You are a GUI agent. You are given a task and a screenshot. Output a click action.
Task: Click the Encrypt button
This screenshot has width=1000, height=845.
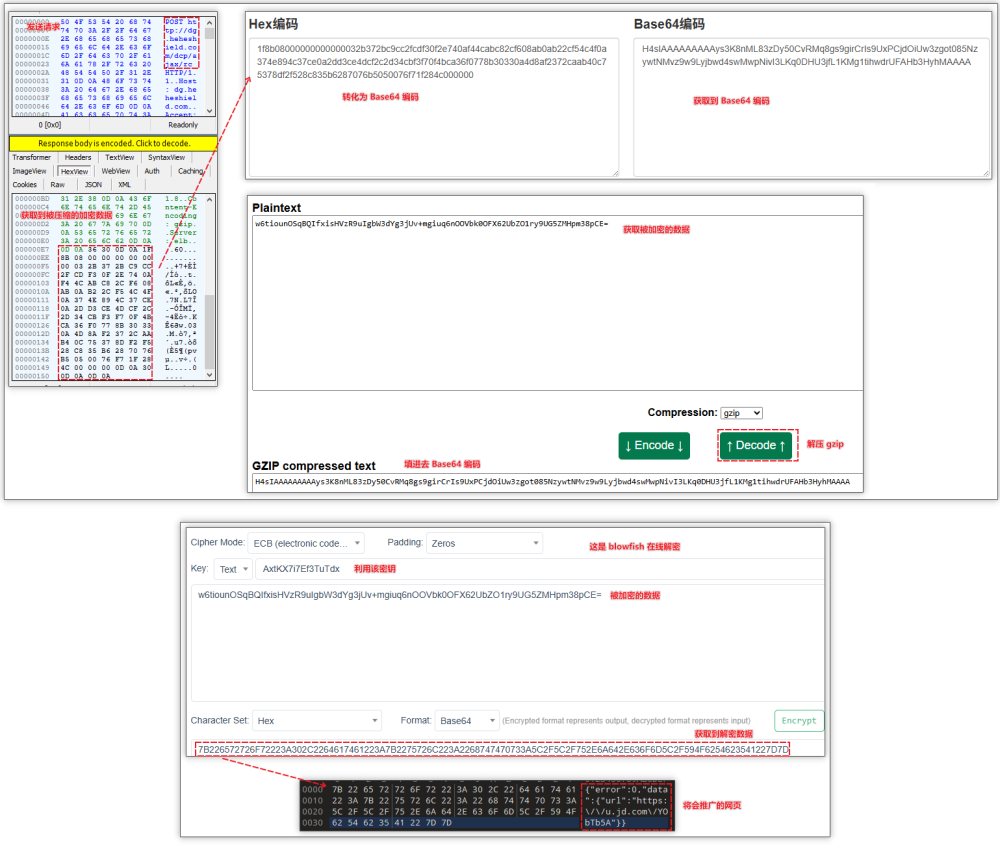click(799, 720)
